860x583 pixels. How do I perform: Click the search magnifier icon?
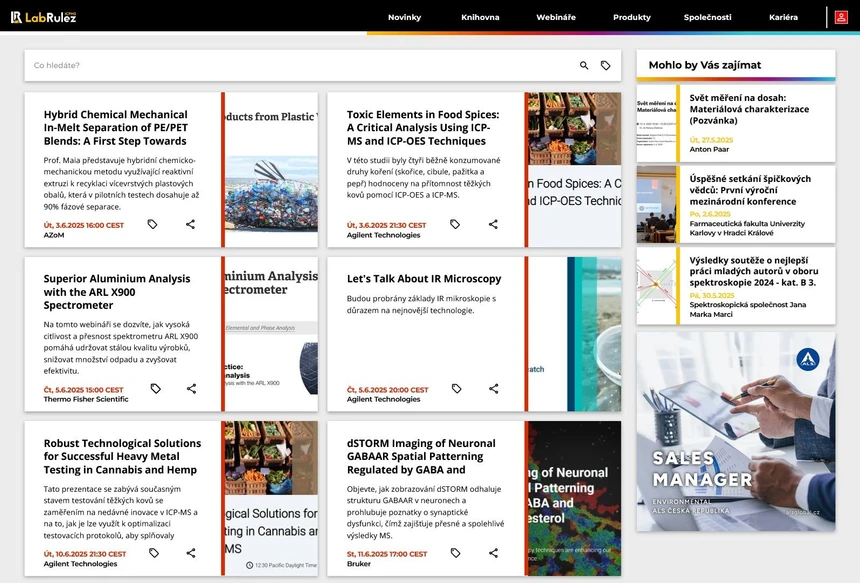[x=584, y=65]
